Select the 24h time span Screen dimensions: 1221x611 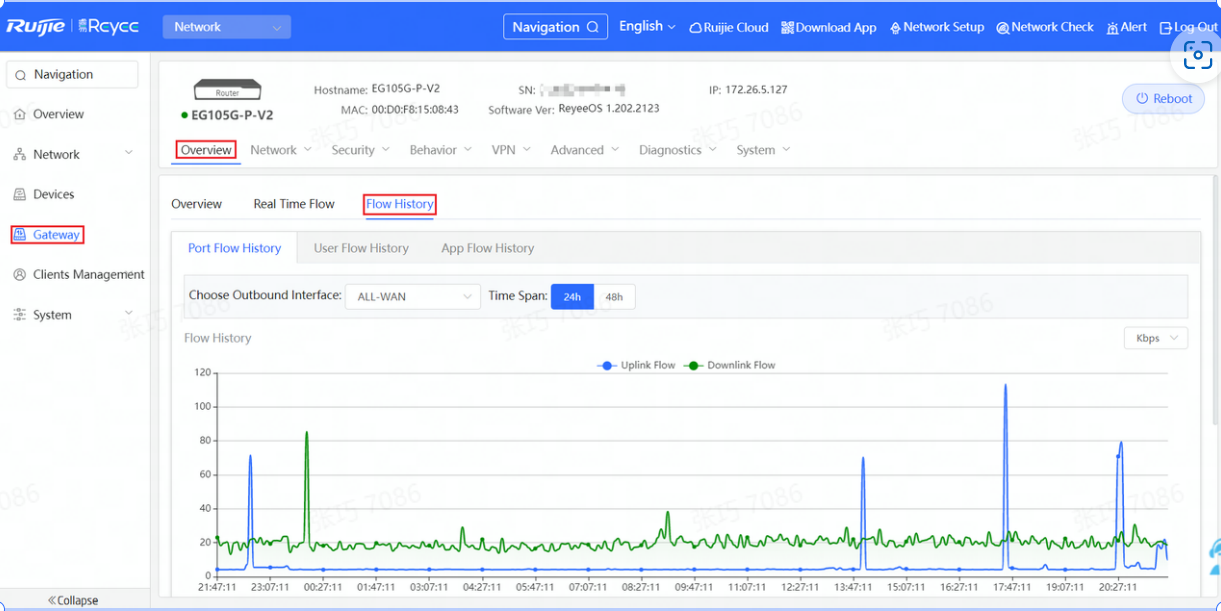572,297
